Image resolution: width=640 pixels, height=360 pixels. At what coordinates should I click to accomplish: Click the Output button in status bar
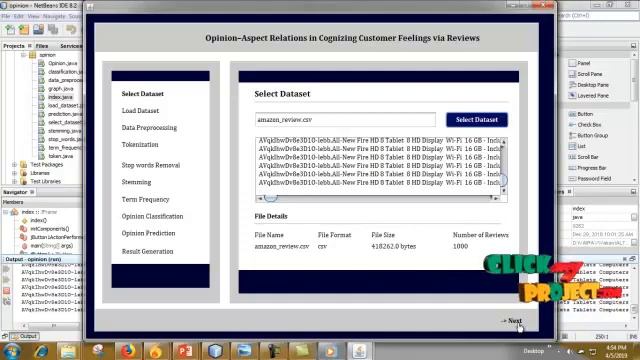pos(24,336)
